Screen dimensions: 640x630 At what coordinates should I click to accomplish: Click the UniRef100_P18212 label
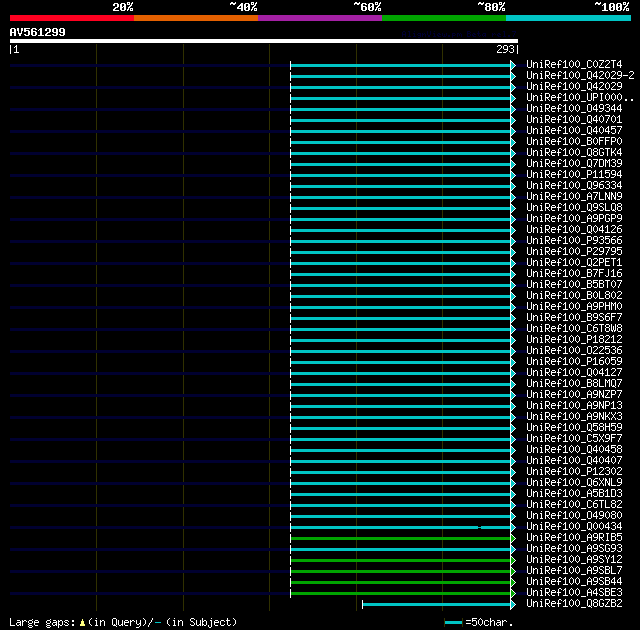(574, 340)
